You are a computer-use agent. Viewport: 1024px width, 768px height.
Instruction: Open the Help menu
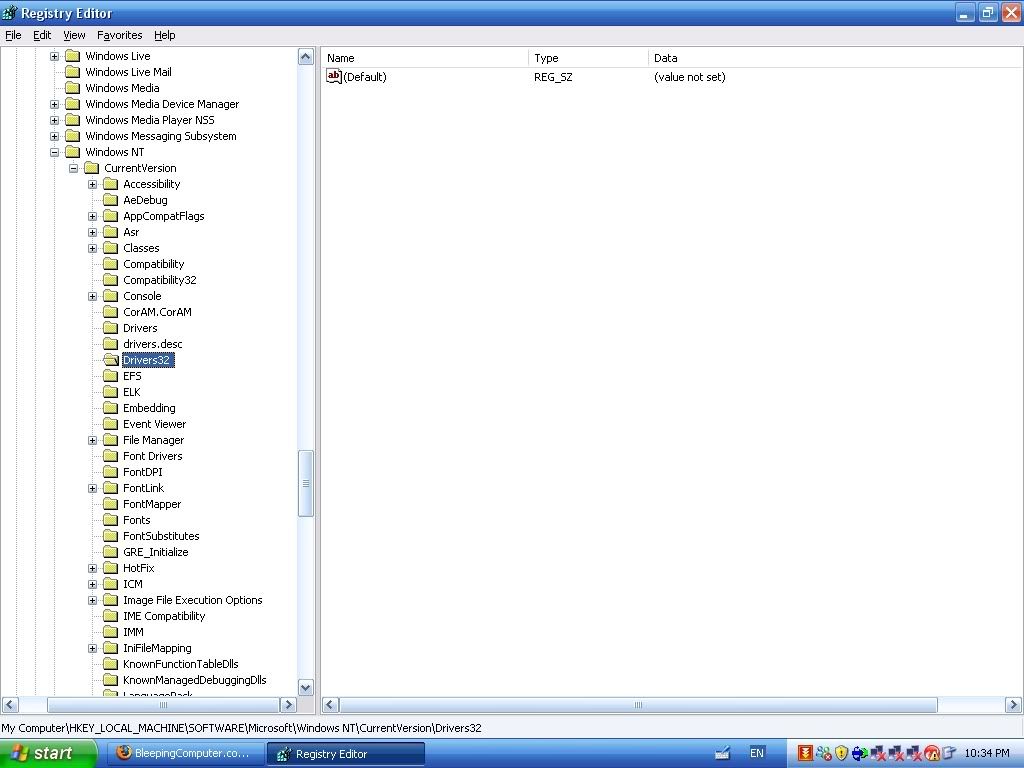[x=165, y=35]
